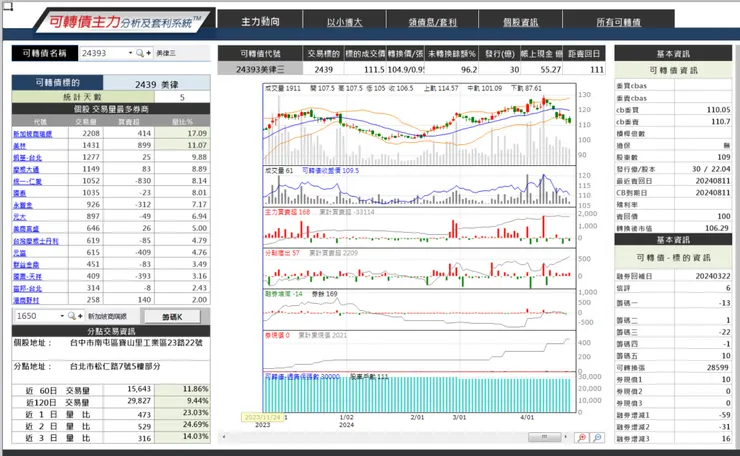Click the search magnifier beside the 24393 bond code
Viewport: 740px width, 456px height.
[x=140, y=53]
